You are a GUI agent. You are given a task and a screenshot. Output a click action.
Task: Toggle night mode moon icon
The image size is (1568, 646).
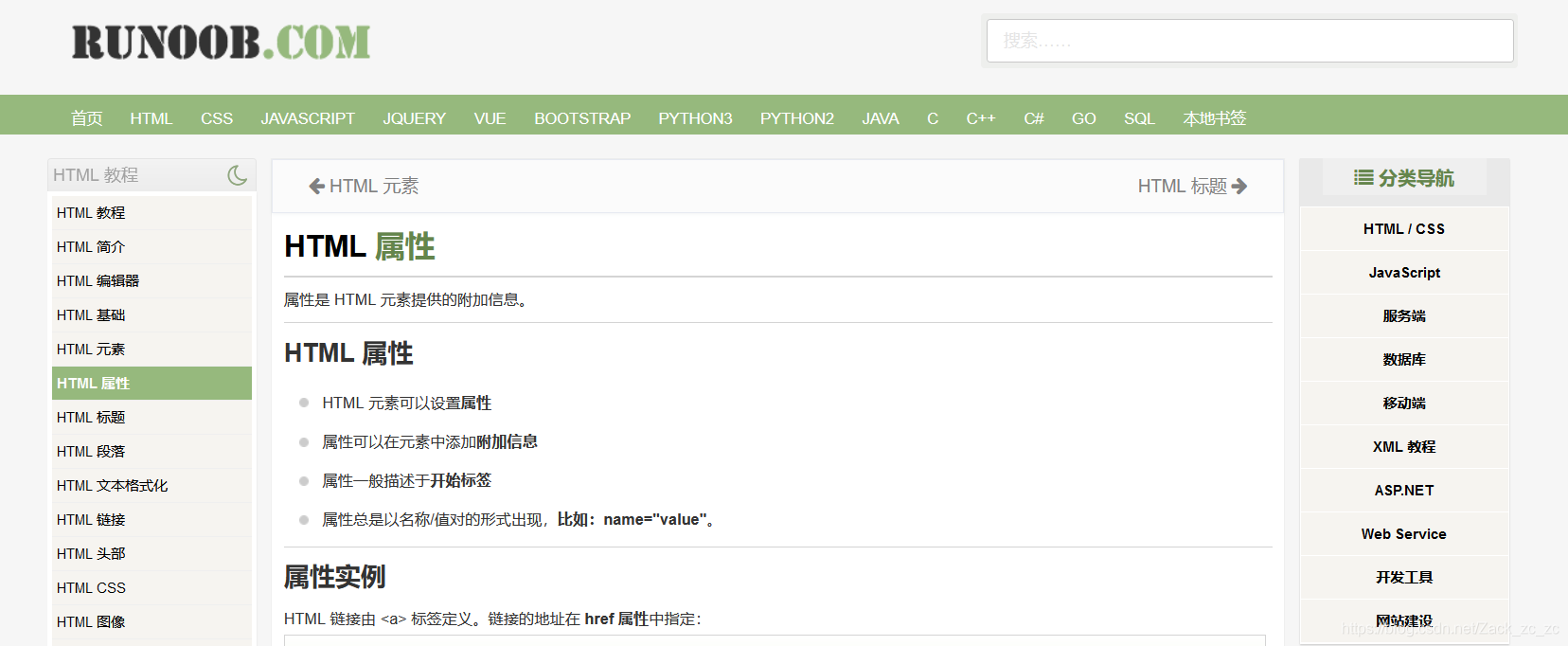pyautogui.click(x=238, y=175)
